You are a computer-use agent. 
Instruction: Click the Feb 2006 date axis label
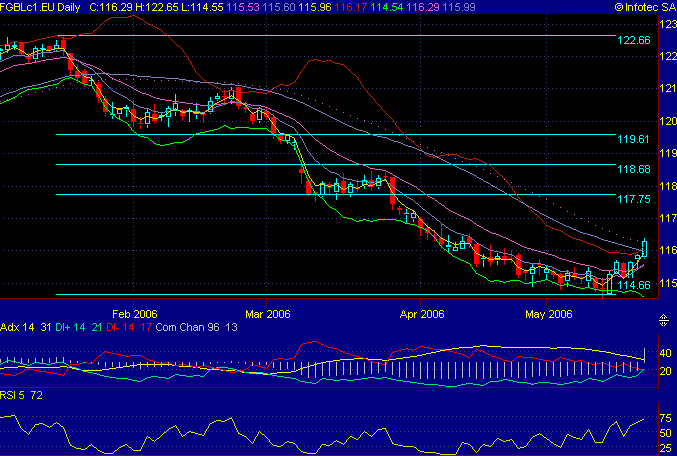point(135,312)
